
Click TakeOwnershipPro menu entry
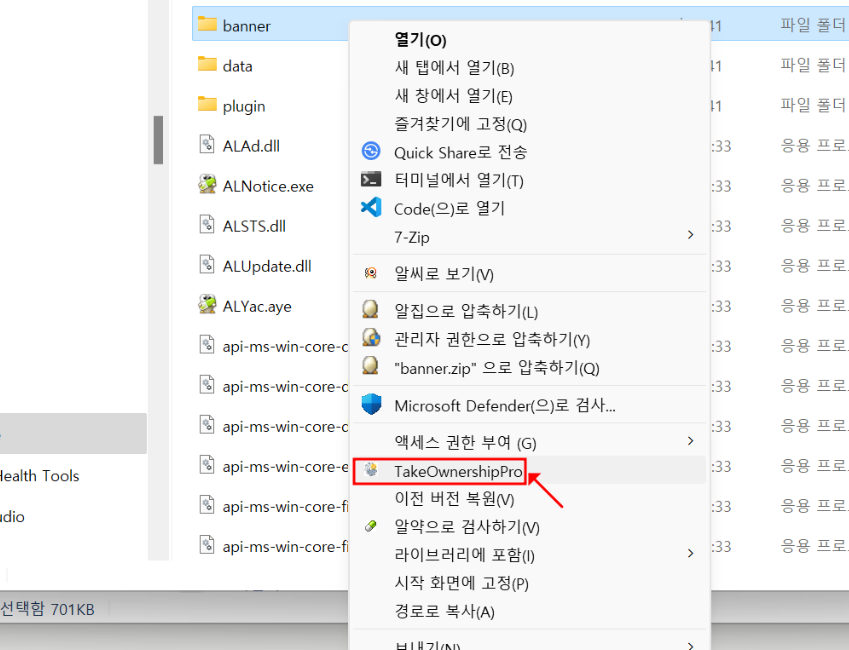click(x=530, y=471)
